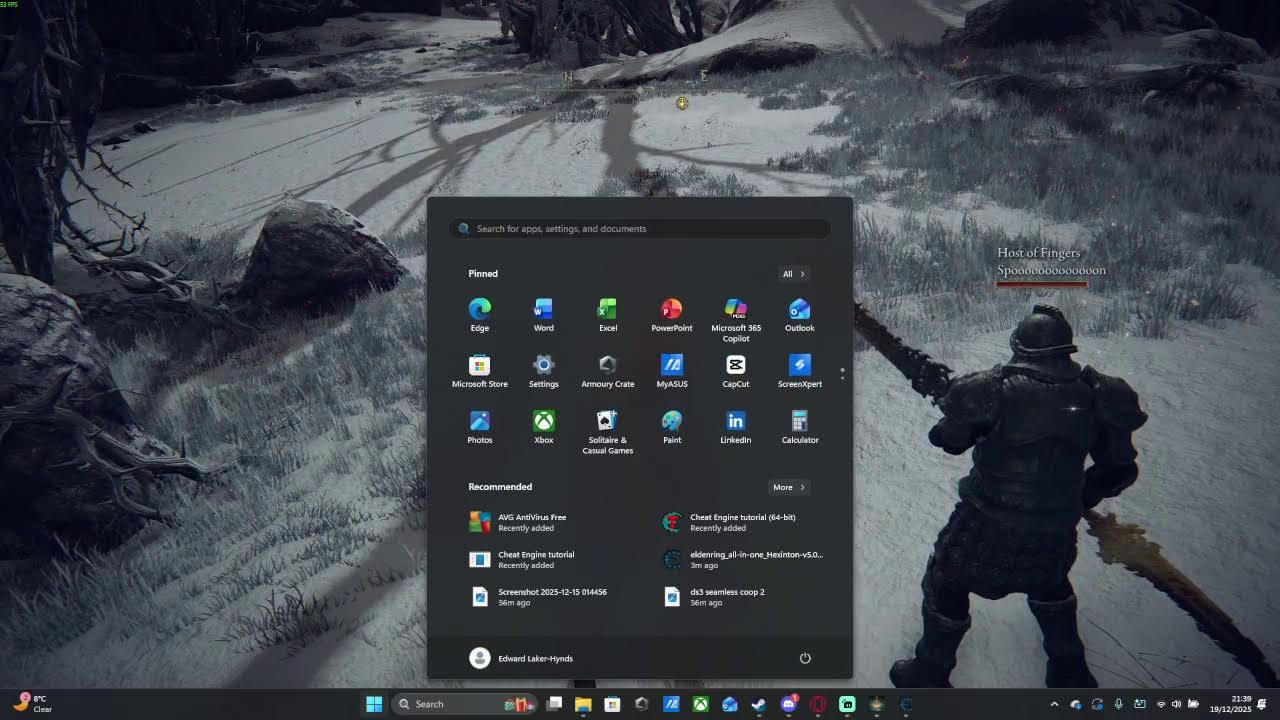Click volume speaker tray icon
Image resolution: width=1280 pixels, height=720 pixels.
(1176, 704)
